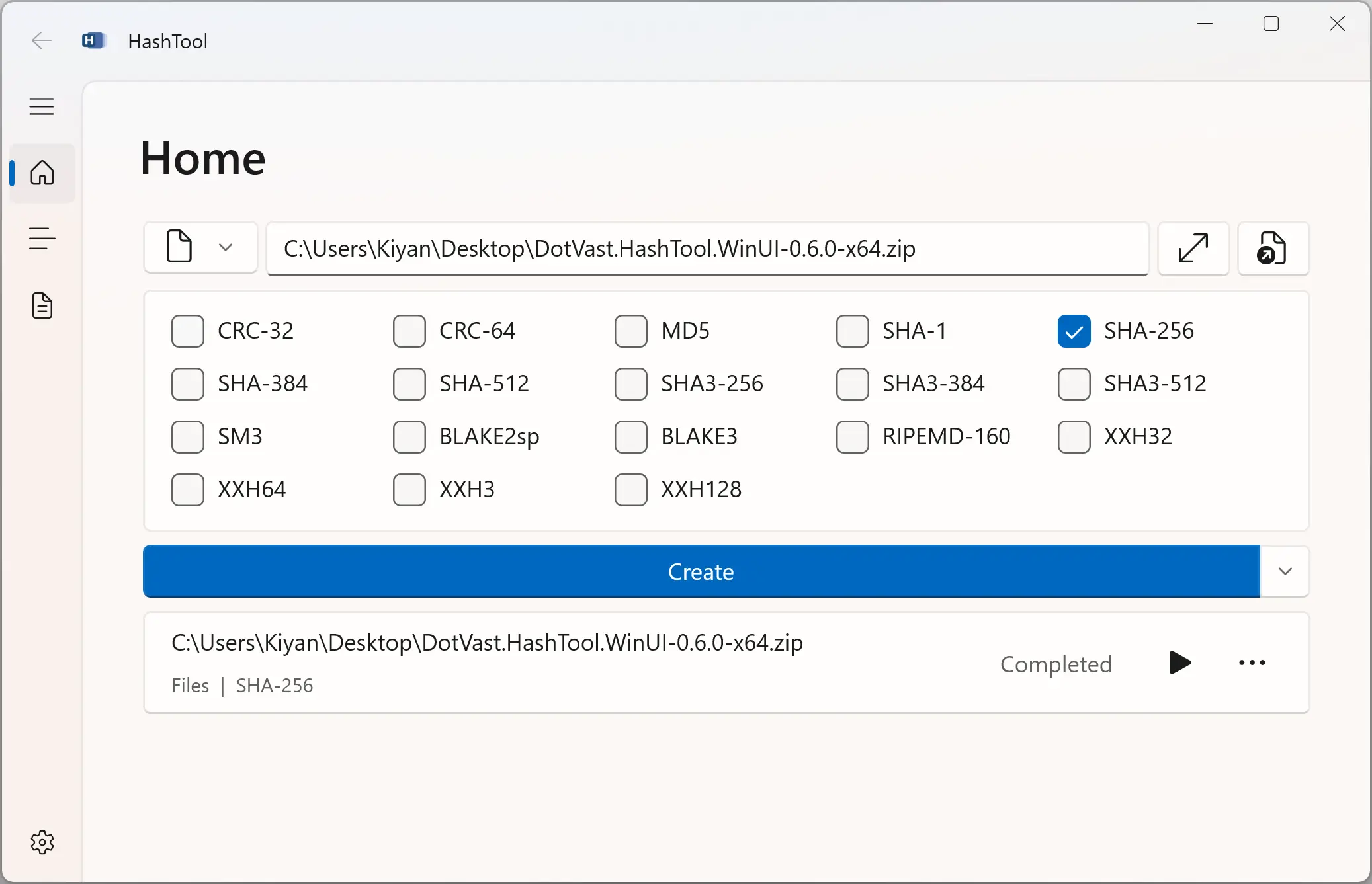The width and height of the screenshot is (1372, 884).
Task: Click the browse file shortcut icon
Action: point(1273,249)
